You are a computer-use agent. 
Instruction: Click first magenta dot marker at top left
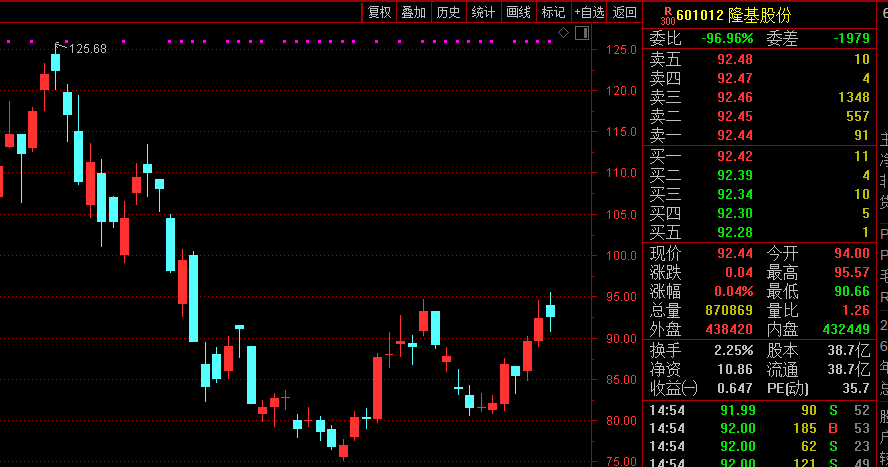(7, 41)
